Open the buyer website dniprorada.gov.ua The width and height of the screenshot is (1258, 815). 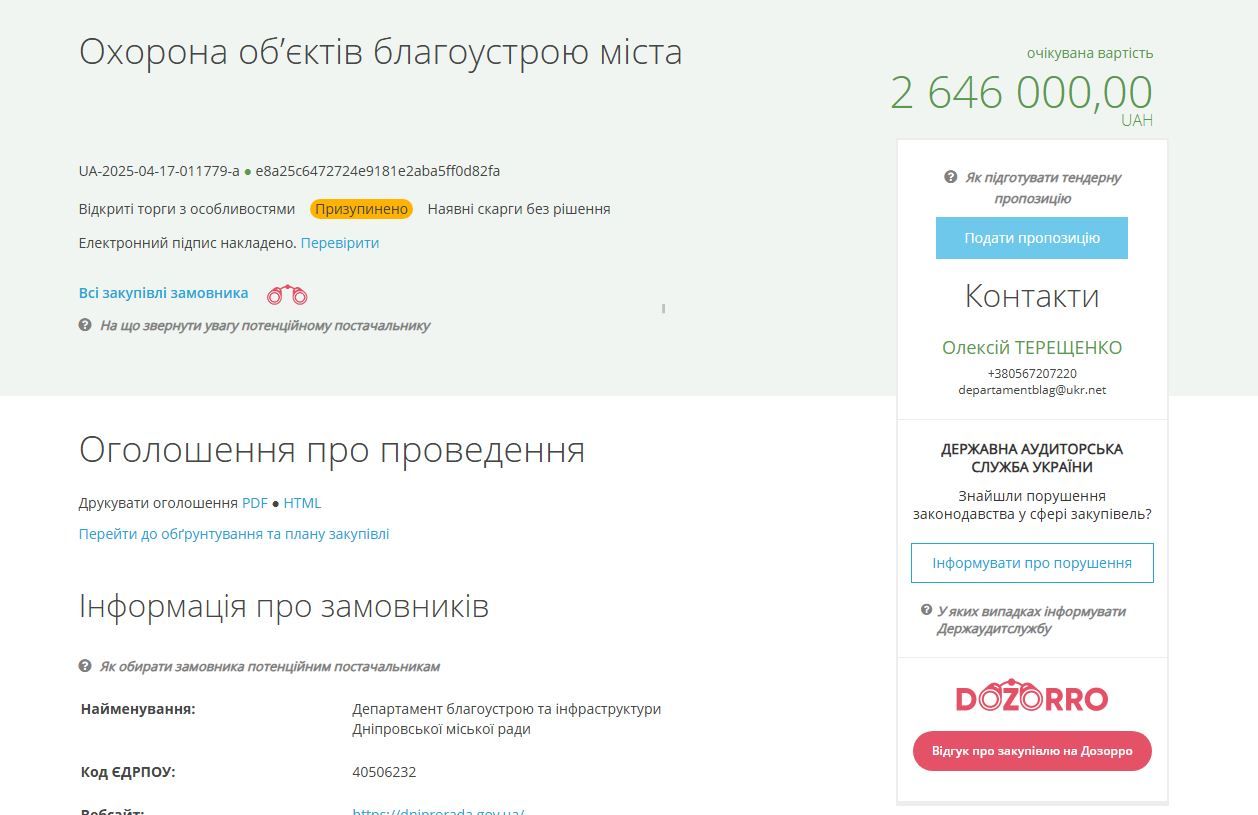435,812
